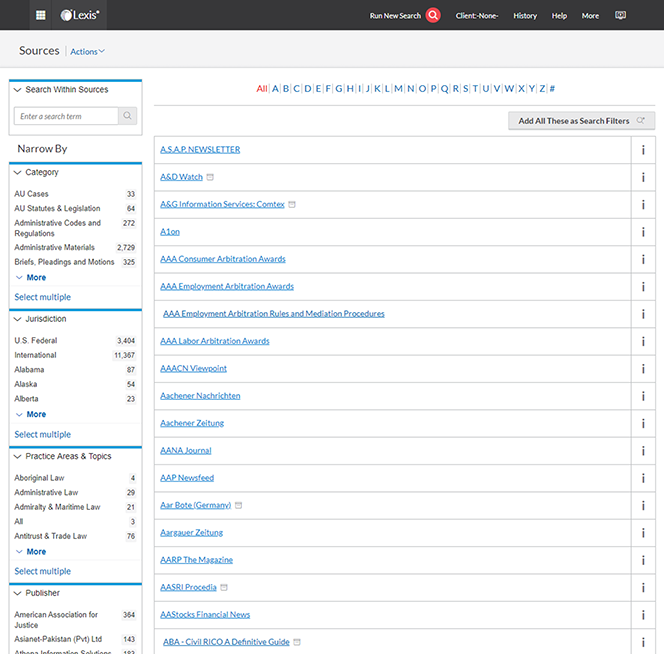Open the Help menu
Viewport: 664px width, 654px height.
pyautogui.click(x=559, y=16)
